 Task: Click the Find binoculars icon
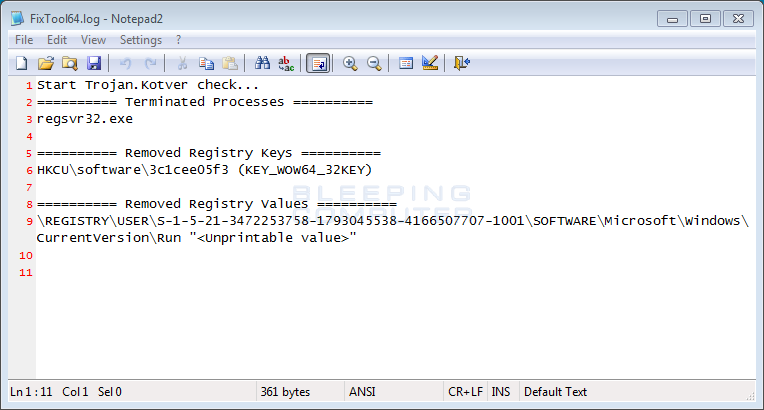pyautogui.click(x=263, y=63)
